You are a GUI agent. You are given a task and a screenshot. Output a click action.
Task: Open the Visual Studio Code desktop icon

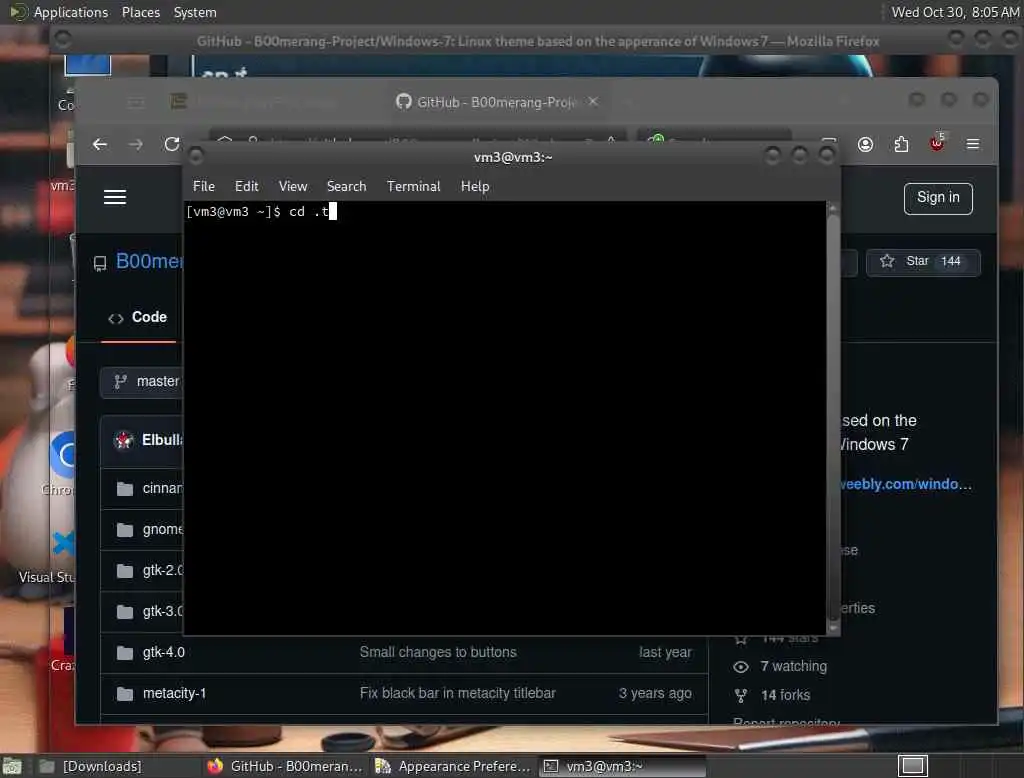tap(47, 559)
